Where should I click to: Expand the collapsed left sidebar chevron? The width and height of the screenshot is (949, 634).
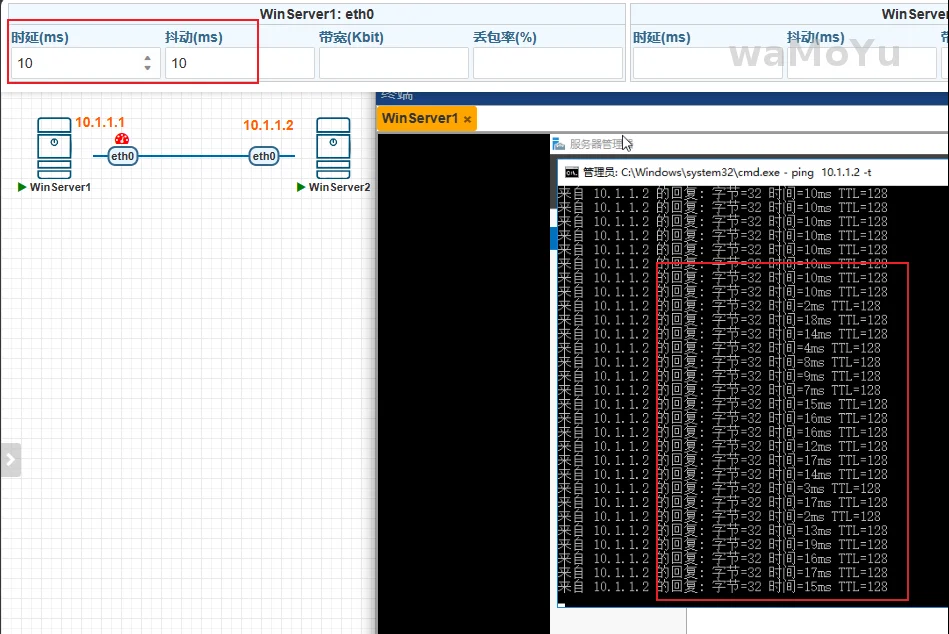[x=10, y=459]
